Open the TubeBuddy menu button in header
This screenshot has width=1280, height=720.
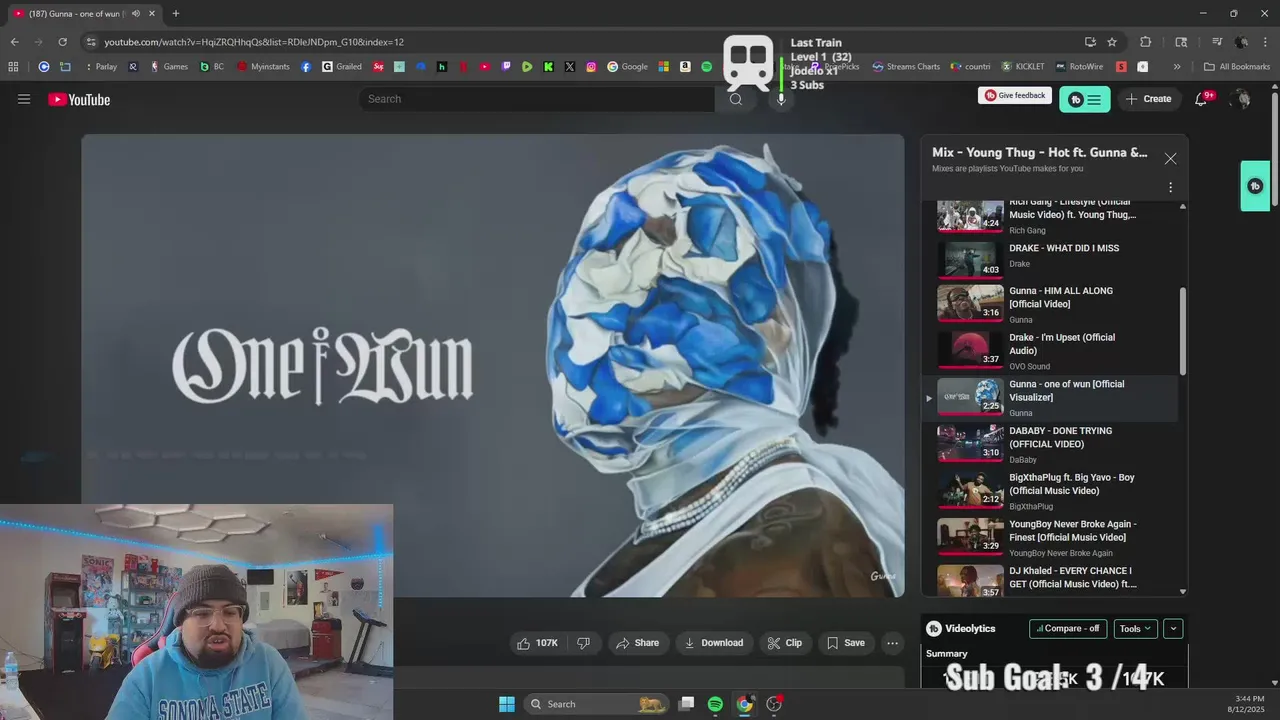(1084, 99)
